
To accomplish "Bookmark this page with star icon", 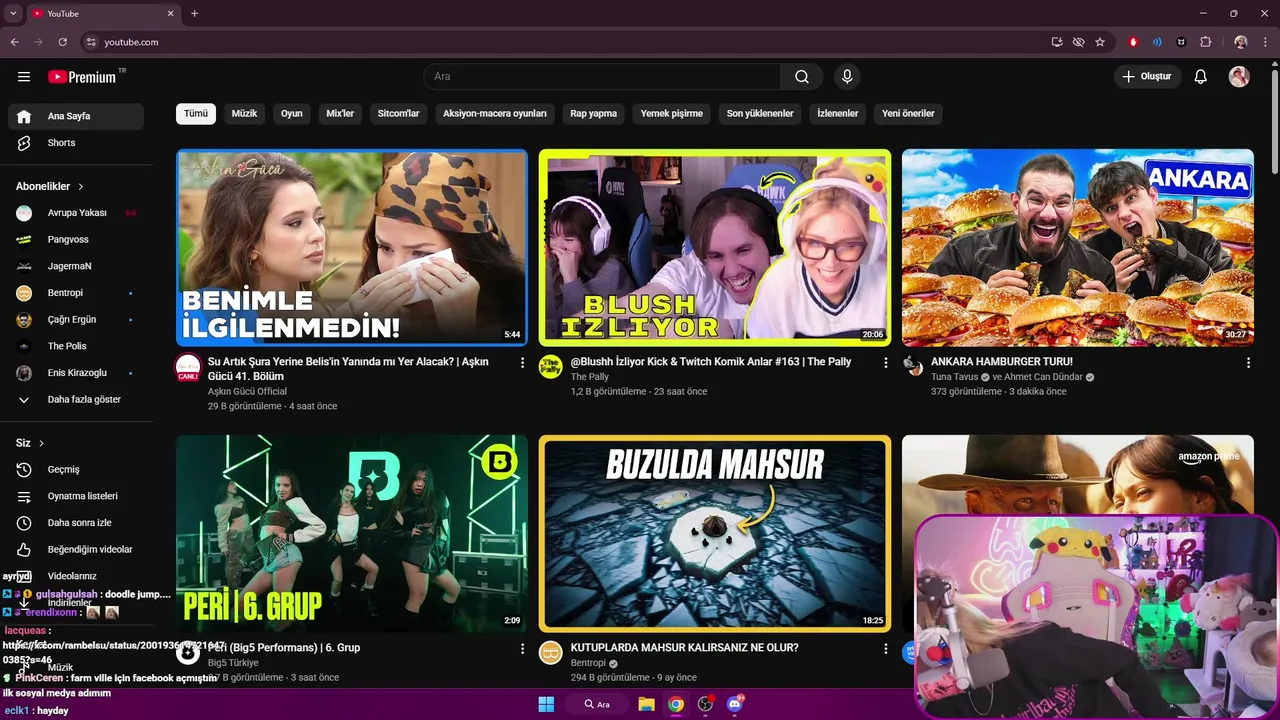I will point(1100,42).
